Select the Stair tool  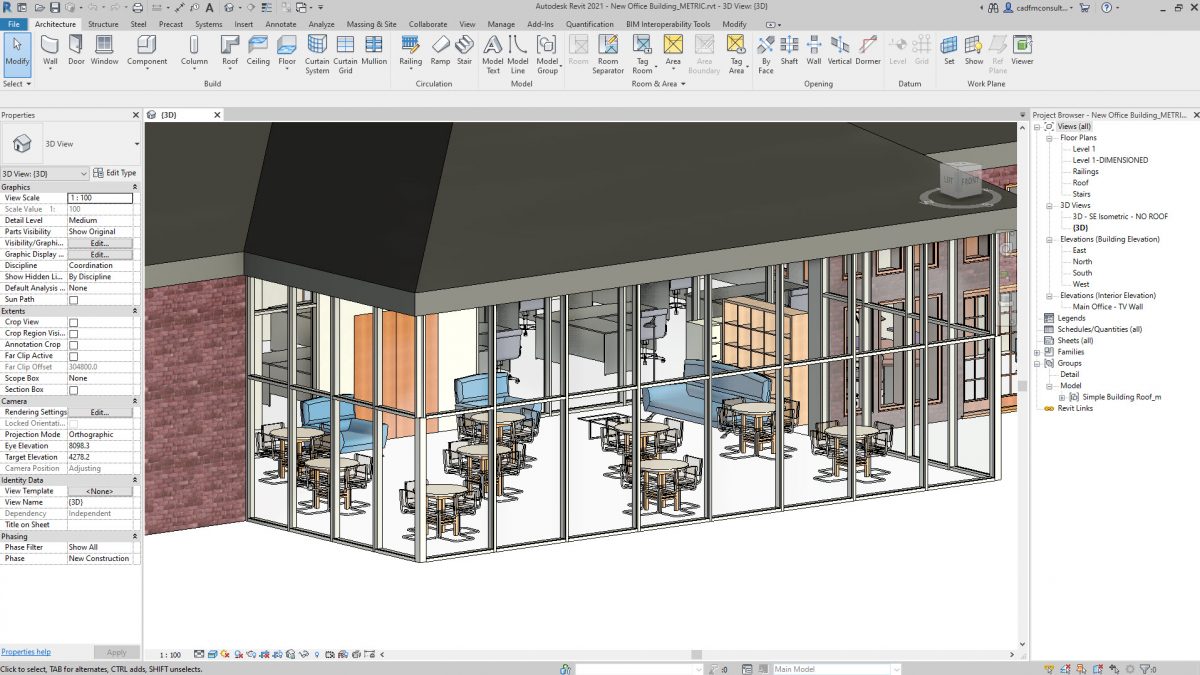coord(464,50)
